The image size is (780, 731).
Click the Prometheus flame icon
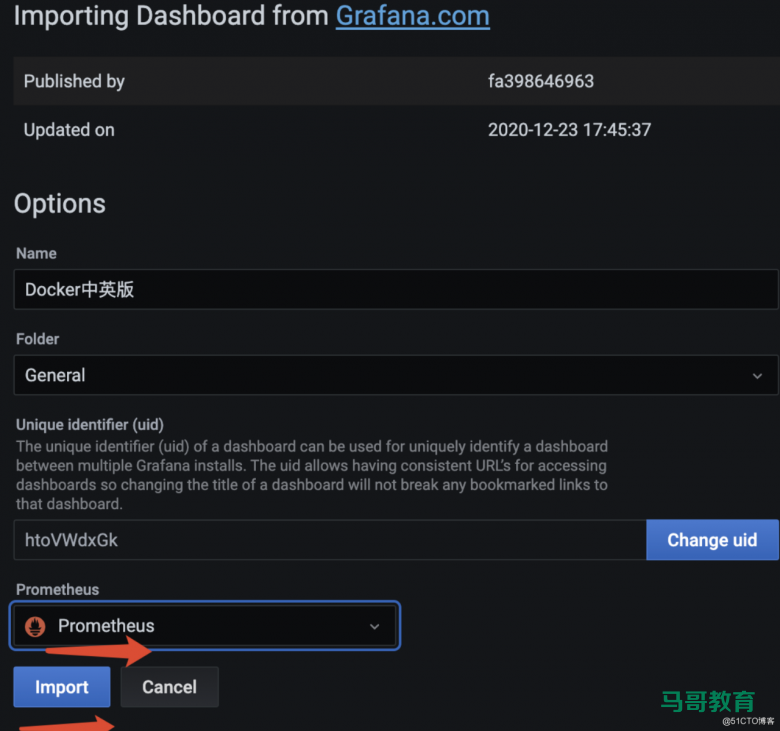(35, 626)
